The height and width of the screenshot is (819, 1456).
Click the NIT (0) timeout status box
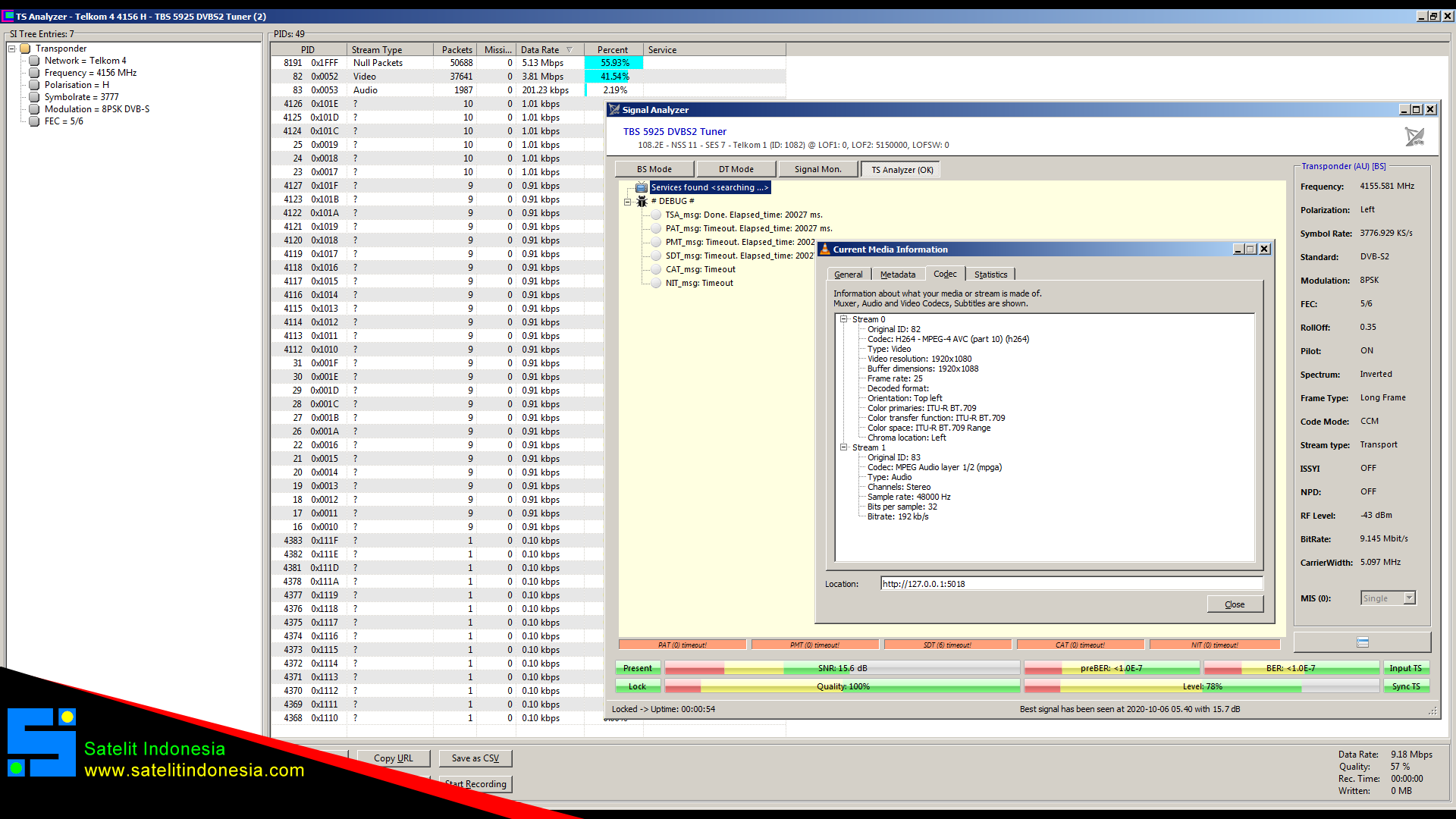(1215, 645)
